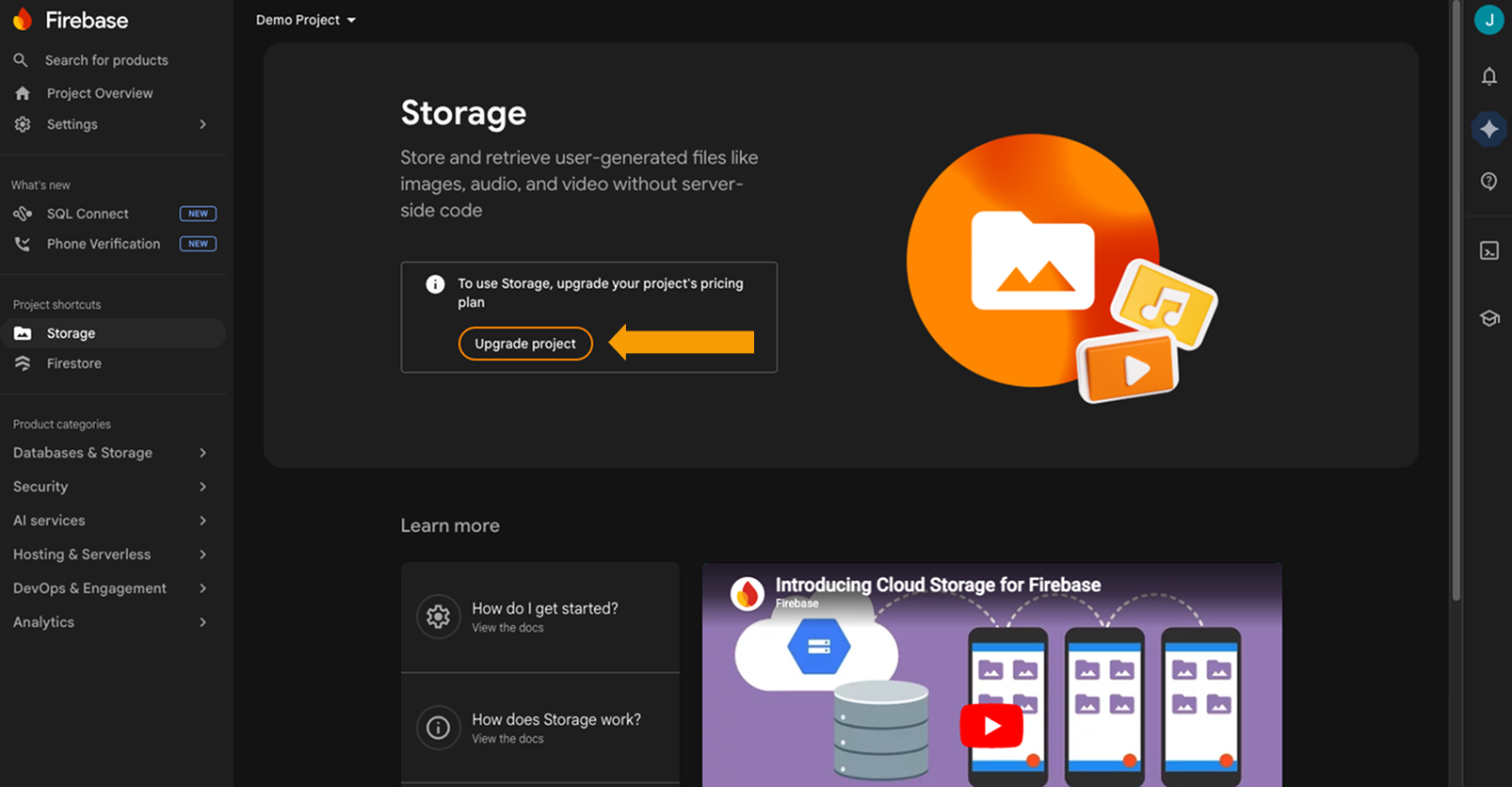
Task: Click the gear icon beside How do I get started
Action: point(438,617)
